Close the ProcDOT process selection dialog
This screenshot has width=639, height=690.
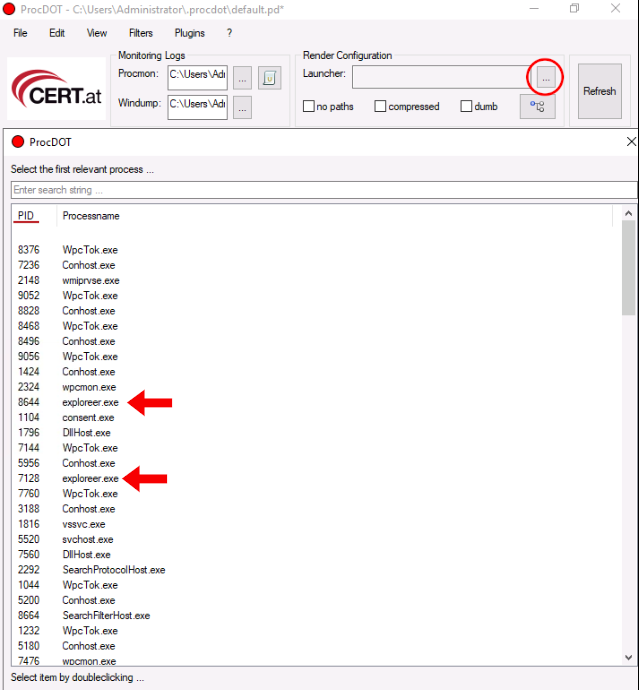coord(631,142)
